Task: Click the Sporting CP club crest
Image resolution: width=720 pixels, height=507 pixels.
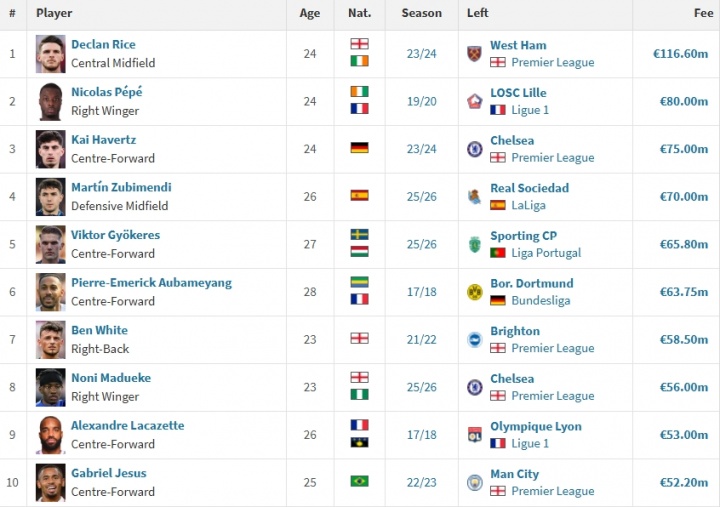Action: click(x=474, y=244)
